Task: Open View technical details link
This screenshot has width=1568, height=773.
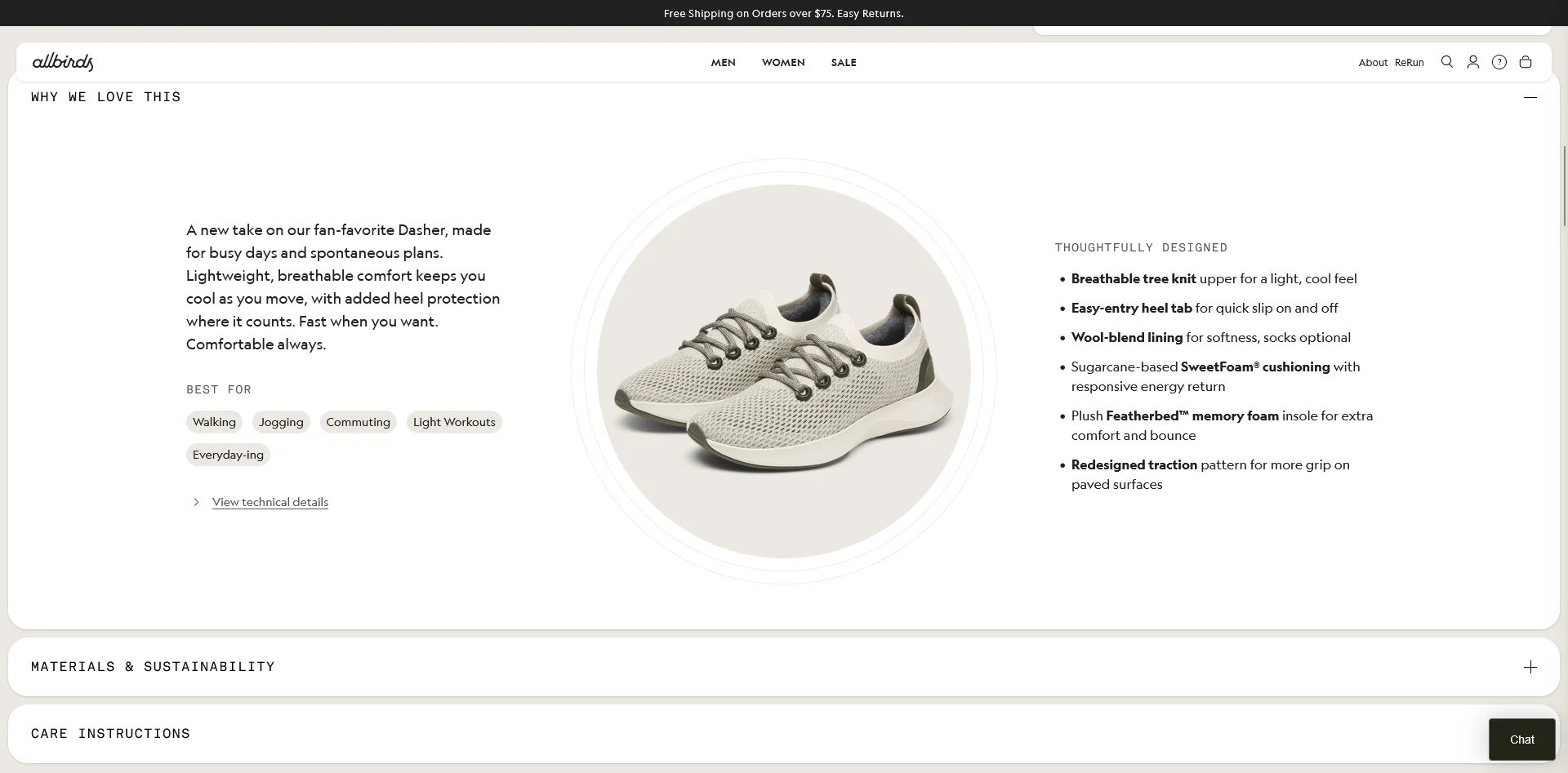Action: 270,502
